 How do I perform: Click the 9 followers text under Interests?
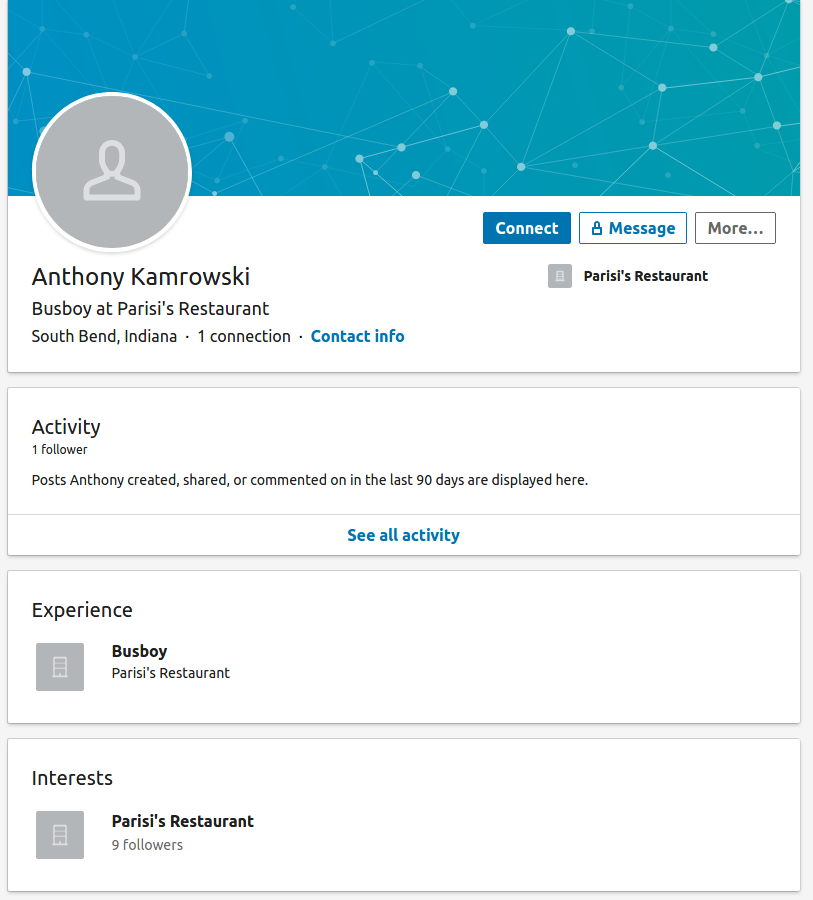tap(147, 845)
